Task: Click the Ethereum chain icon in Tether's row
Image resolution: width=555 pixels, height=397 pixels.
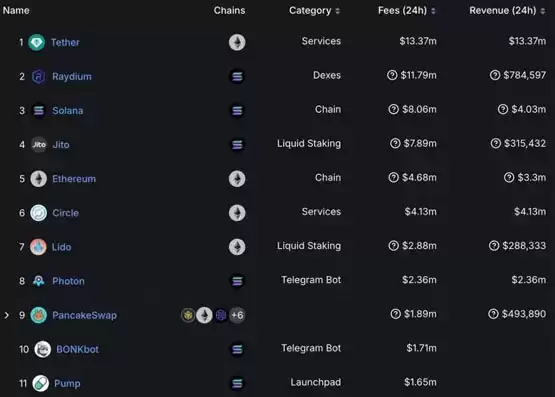Action: pos(237,42)
